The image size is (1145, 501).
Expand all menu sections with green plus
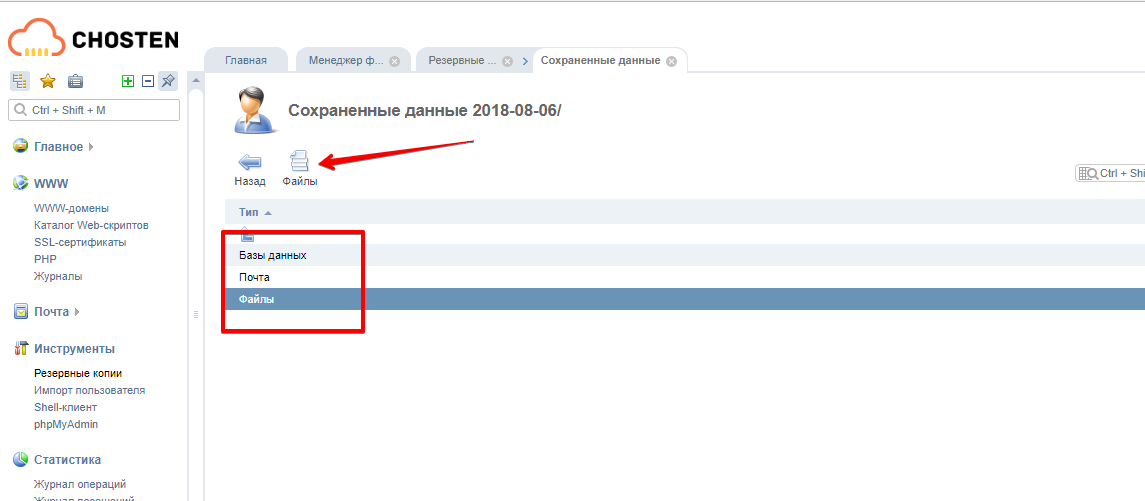[128, 81]
